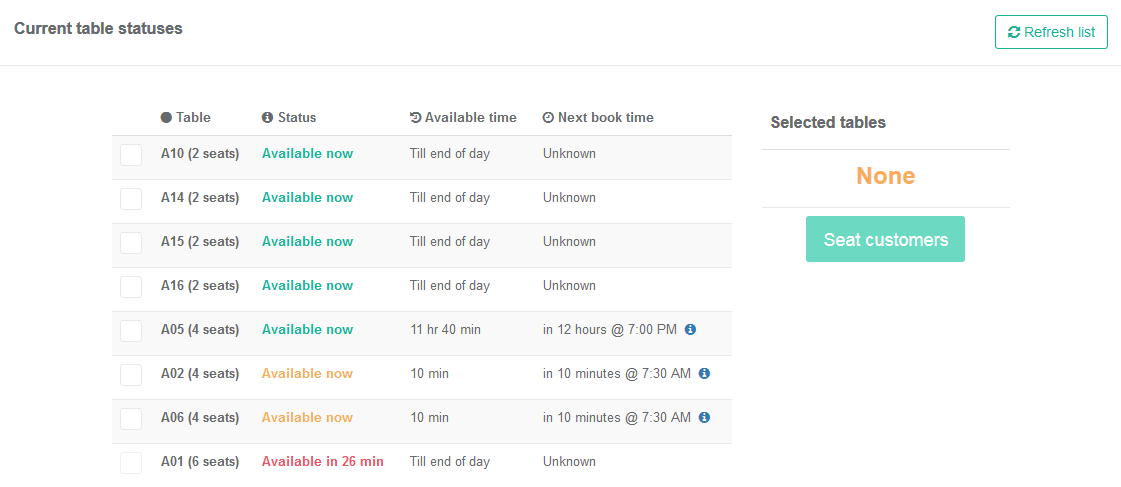Select table A14 checkbox
Image resolution: width=1121 pixels, height=487 pixels.
click(131, 199)
